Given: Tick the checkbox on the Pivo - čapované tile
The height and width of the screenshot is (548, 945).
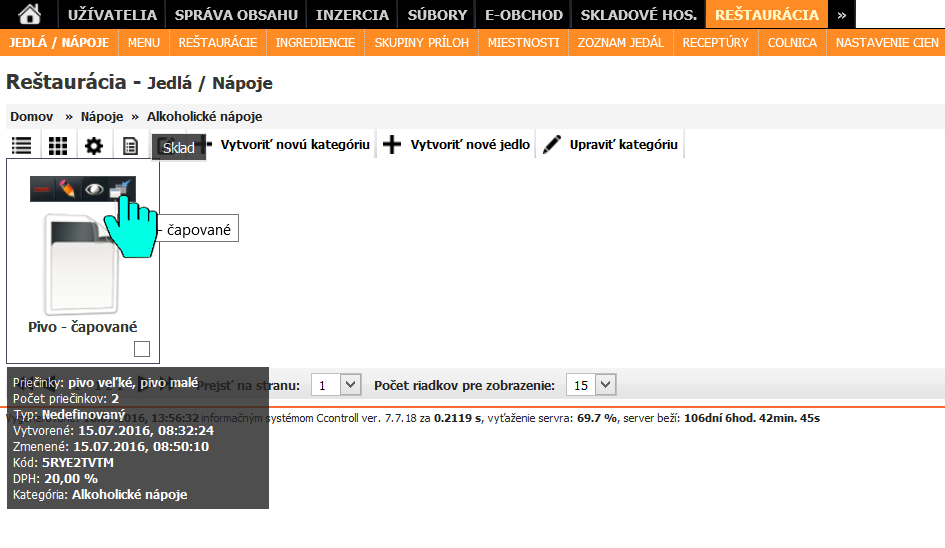Looking at the screenshot, I should coord(142,349).
